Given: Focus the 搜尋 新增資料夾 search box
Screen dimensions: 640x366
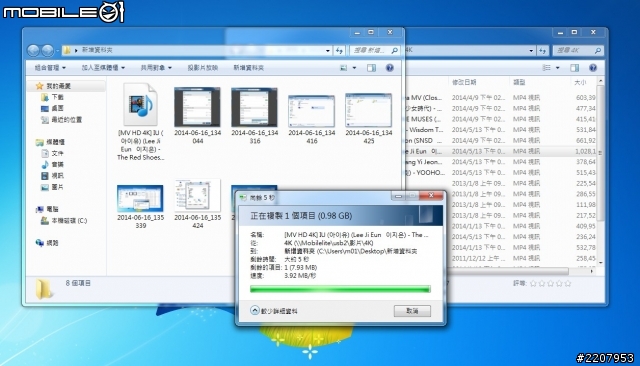Looking at the screenshot, I should coord(374,51).
